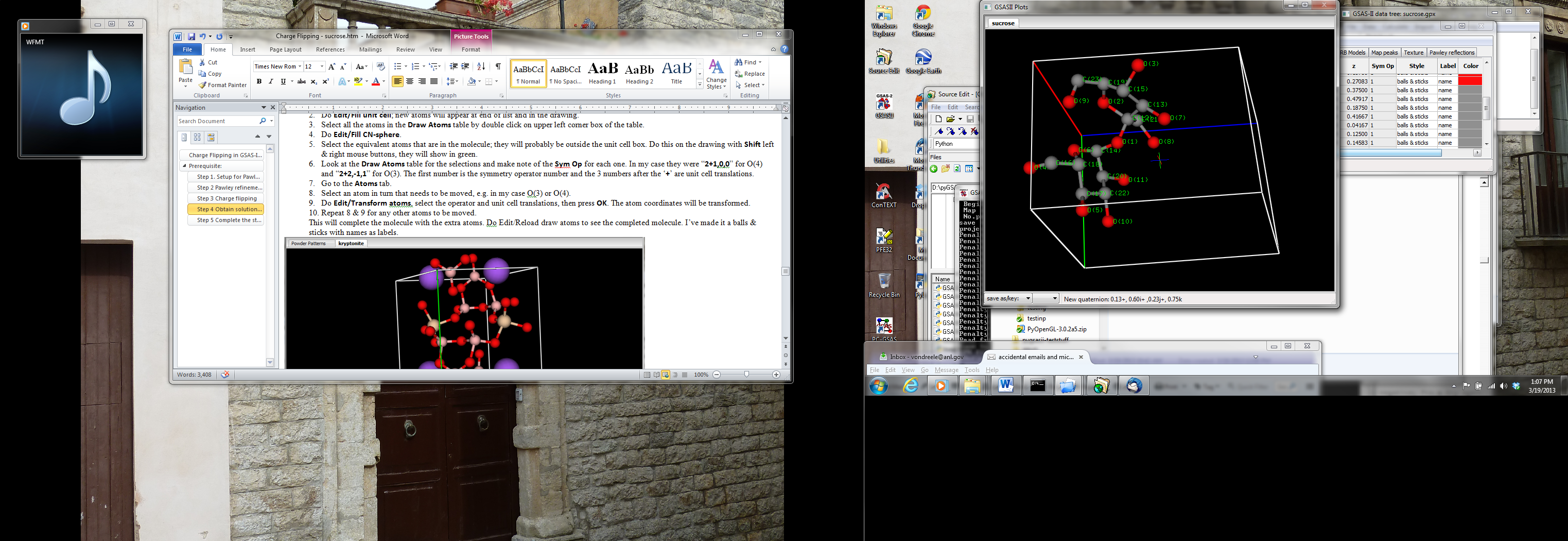
Task: Collapse the Prerequisite heading in Navigation
Action: pos(184,166)
